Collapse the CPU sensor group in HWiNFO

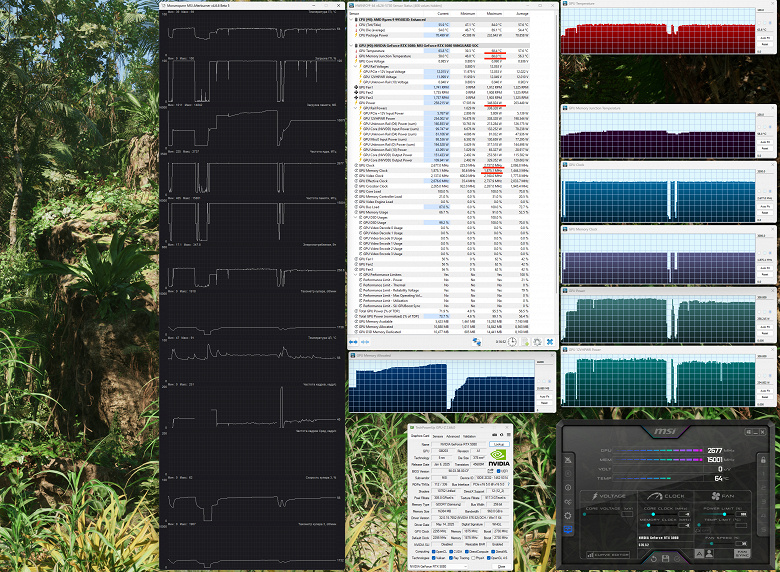(351, 19)
